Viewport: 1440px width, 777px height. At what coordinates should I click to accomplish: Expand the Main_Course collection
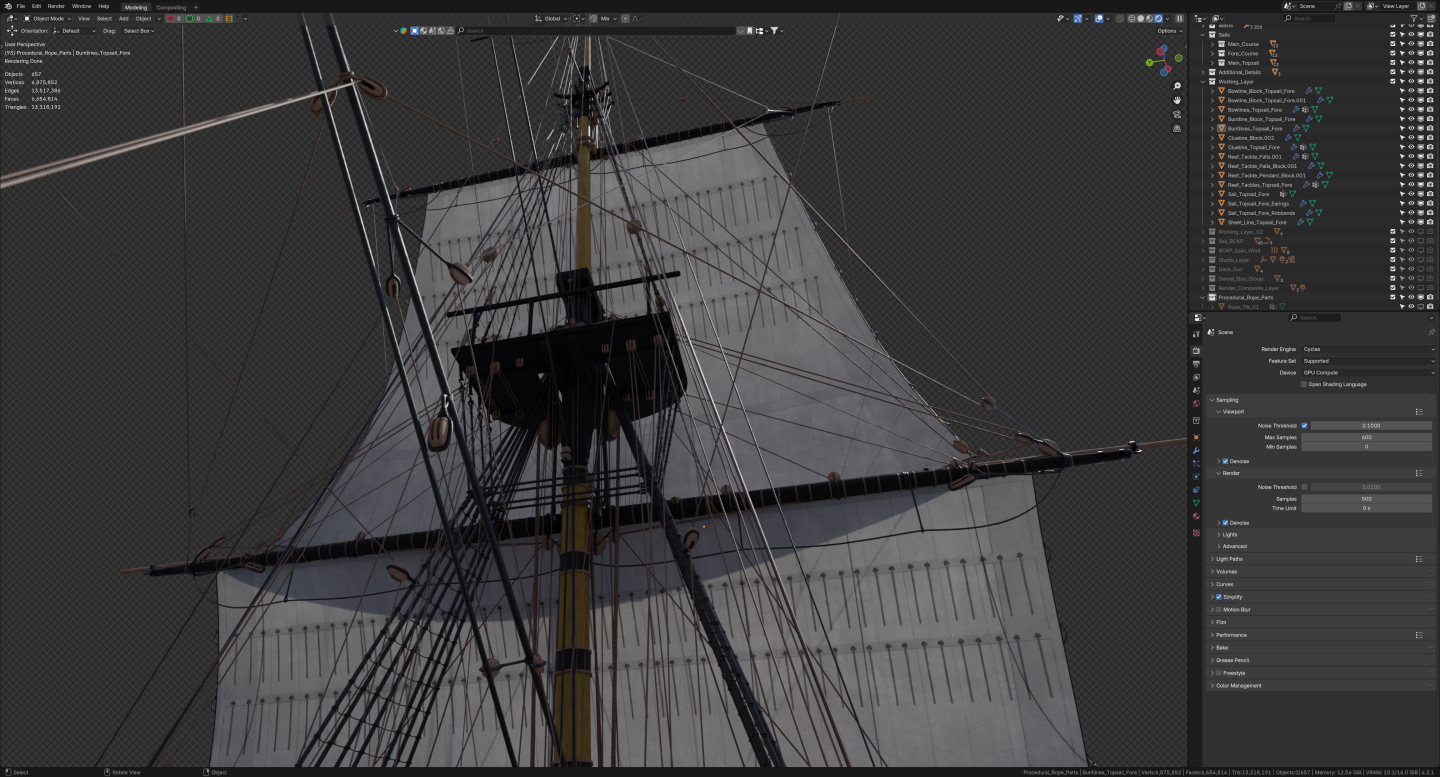pos(1212,44)
